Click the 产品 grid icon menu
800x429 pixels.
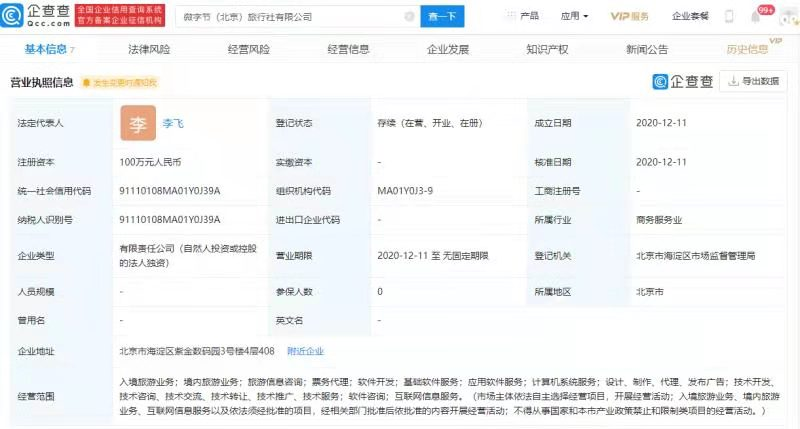(523, 17)
